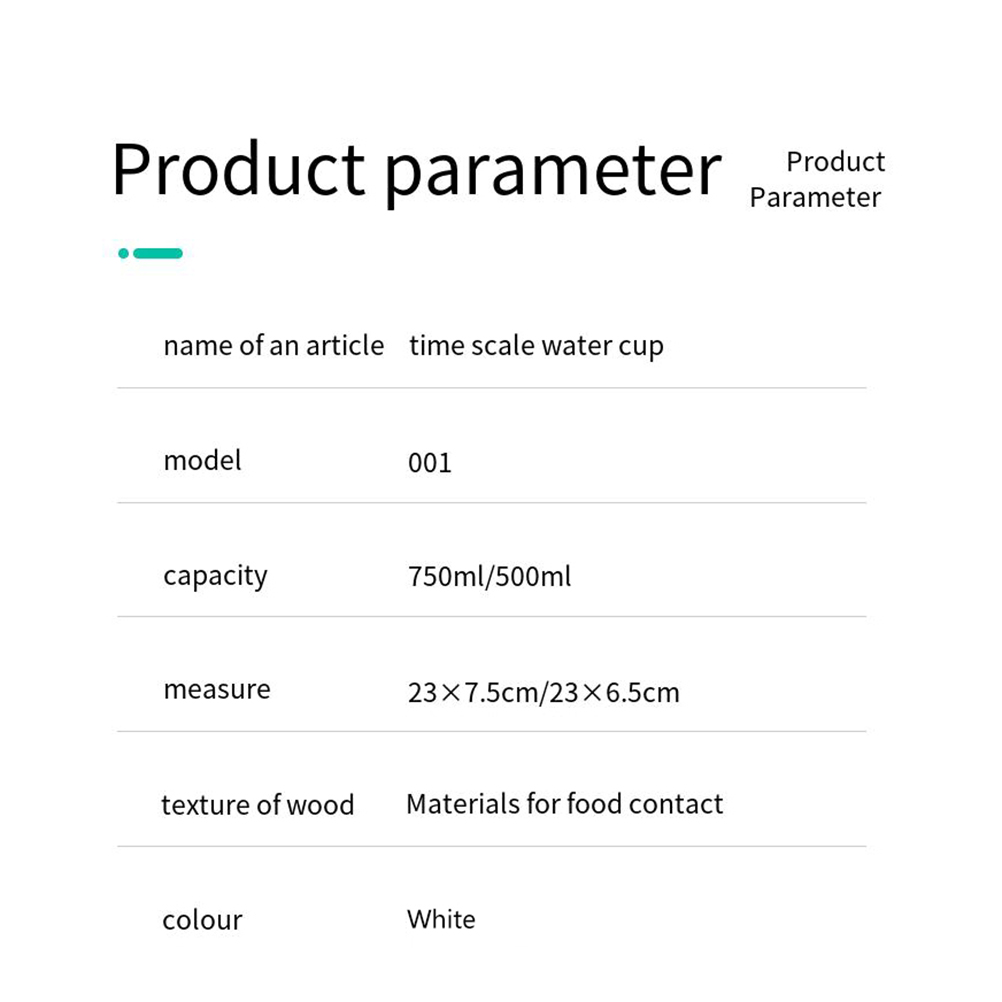Select the "texture of wood" label
The height and width of the screenshot is (1002, 1002).
click(257, 805)
